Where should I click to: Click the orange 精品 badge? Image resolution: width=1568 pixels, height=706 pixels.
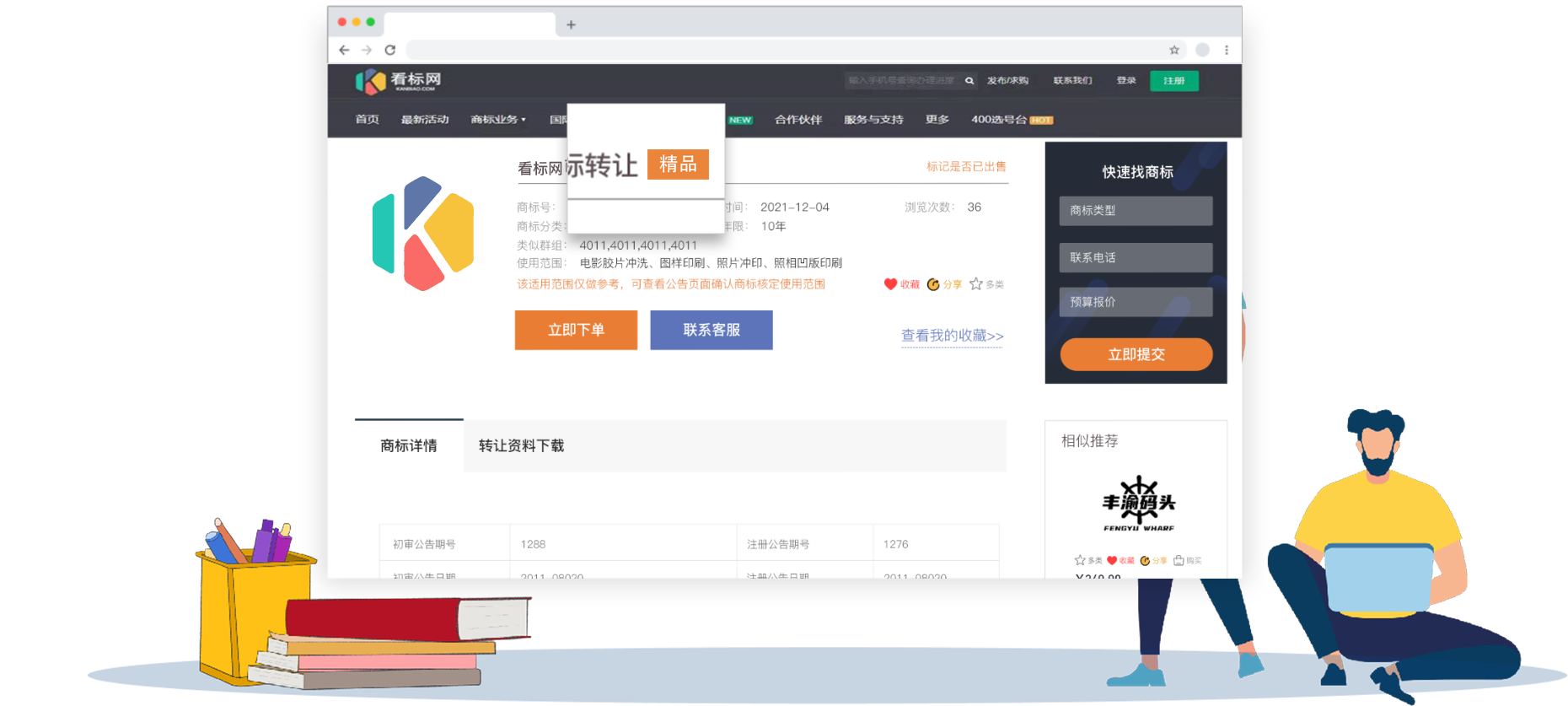point(678,164)
